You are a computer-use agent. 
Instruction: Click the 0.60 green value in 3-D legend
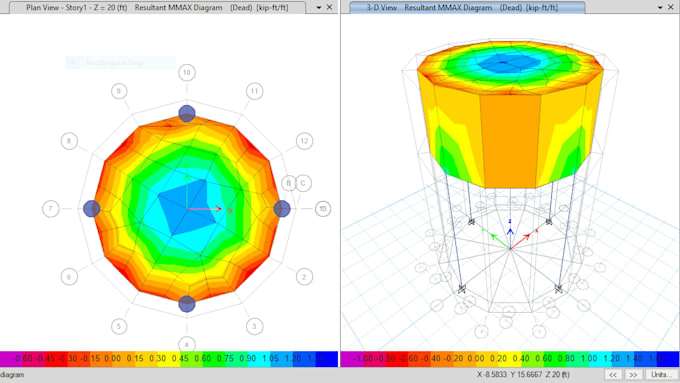tap(543, 359)
